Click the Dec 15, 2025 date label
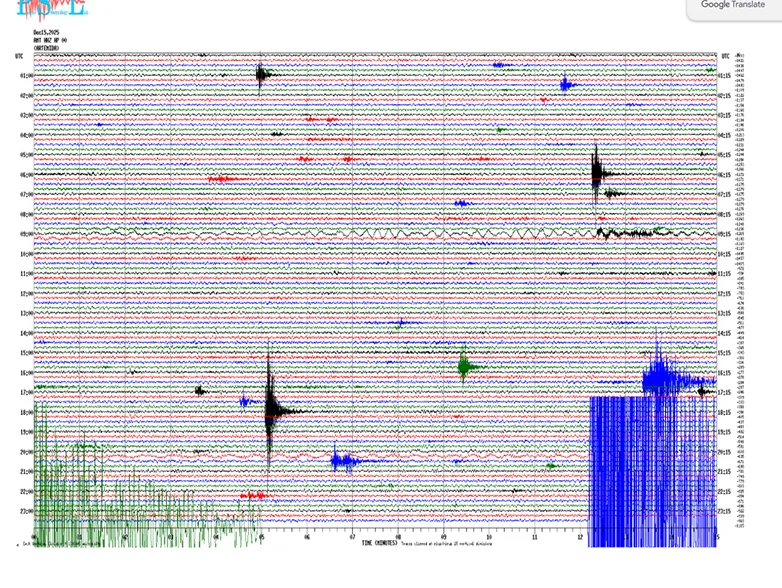The image size is (782, 588). 45,32
